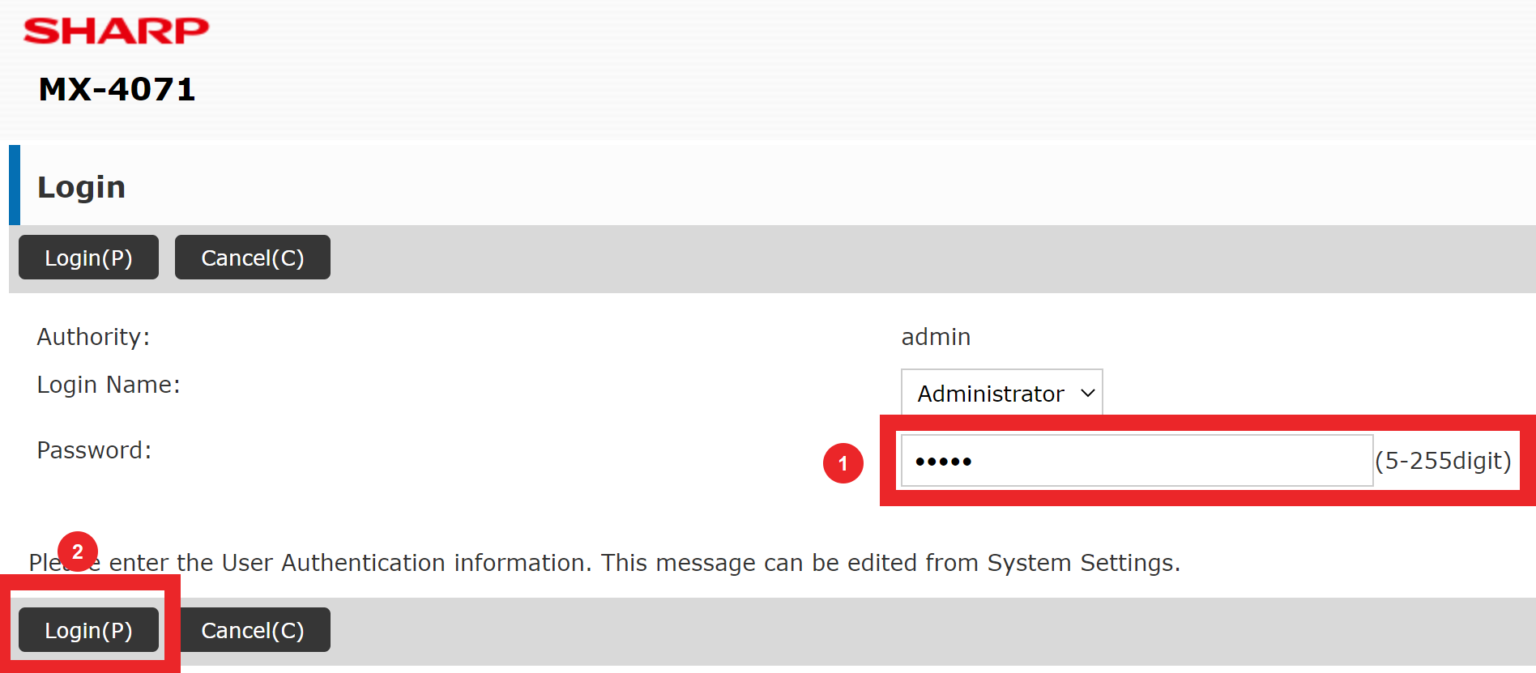Select Administrator in the login selector
Image resolution: width=1536 pixels, height=673 pixels.
click(x=988, y=393)
